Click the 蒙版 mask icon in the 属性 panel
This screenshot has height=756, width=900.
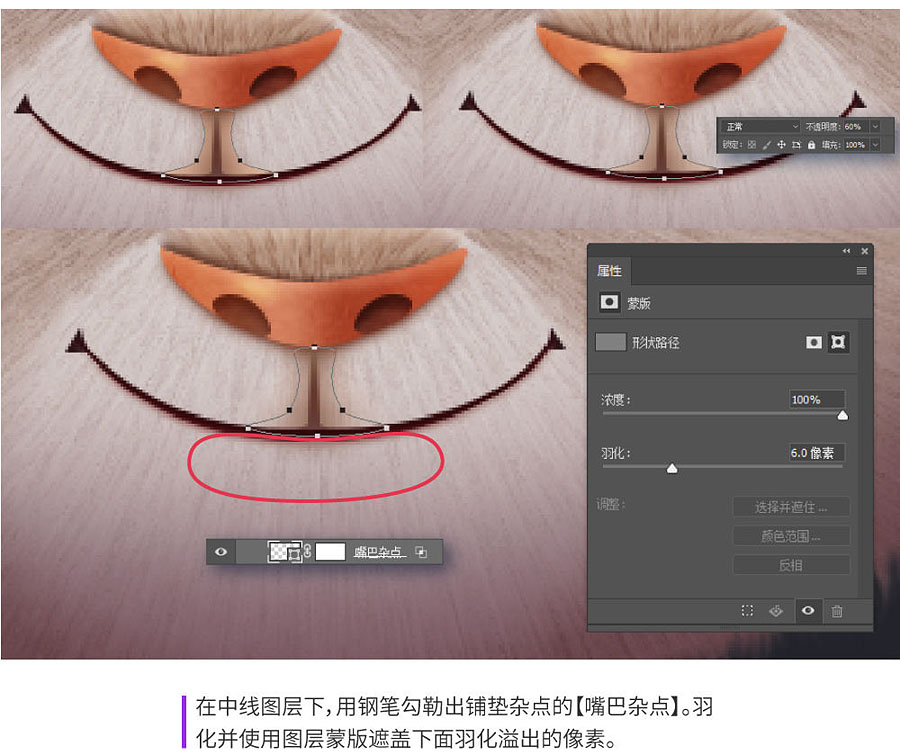pos(609,301)
